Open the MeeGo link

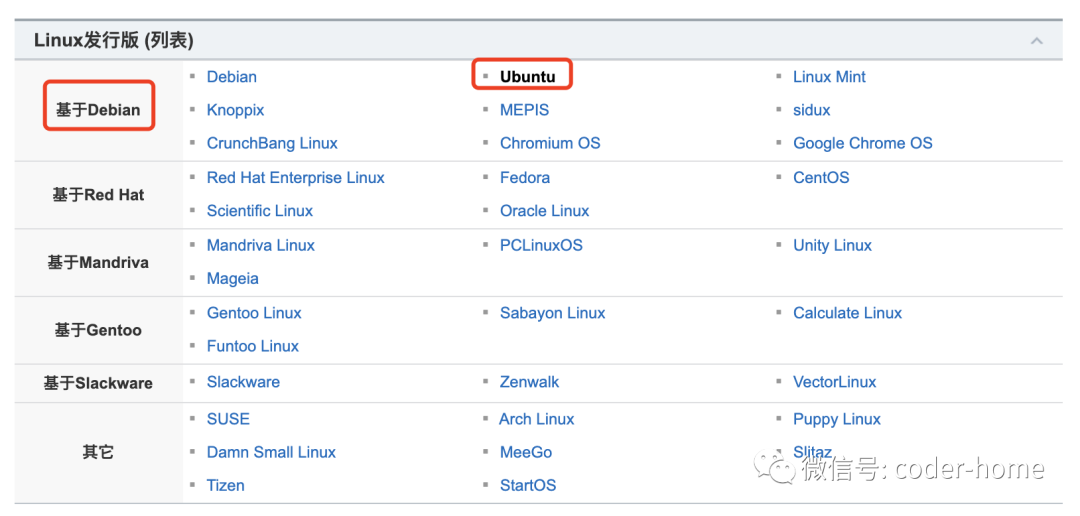(x=526, y=452)
